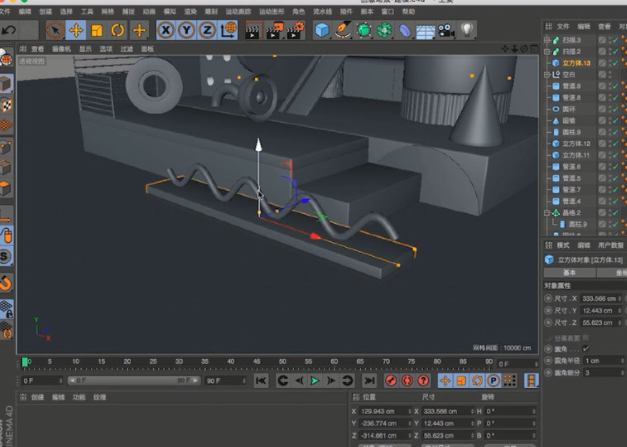Click the orange magnet icon

6,283
